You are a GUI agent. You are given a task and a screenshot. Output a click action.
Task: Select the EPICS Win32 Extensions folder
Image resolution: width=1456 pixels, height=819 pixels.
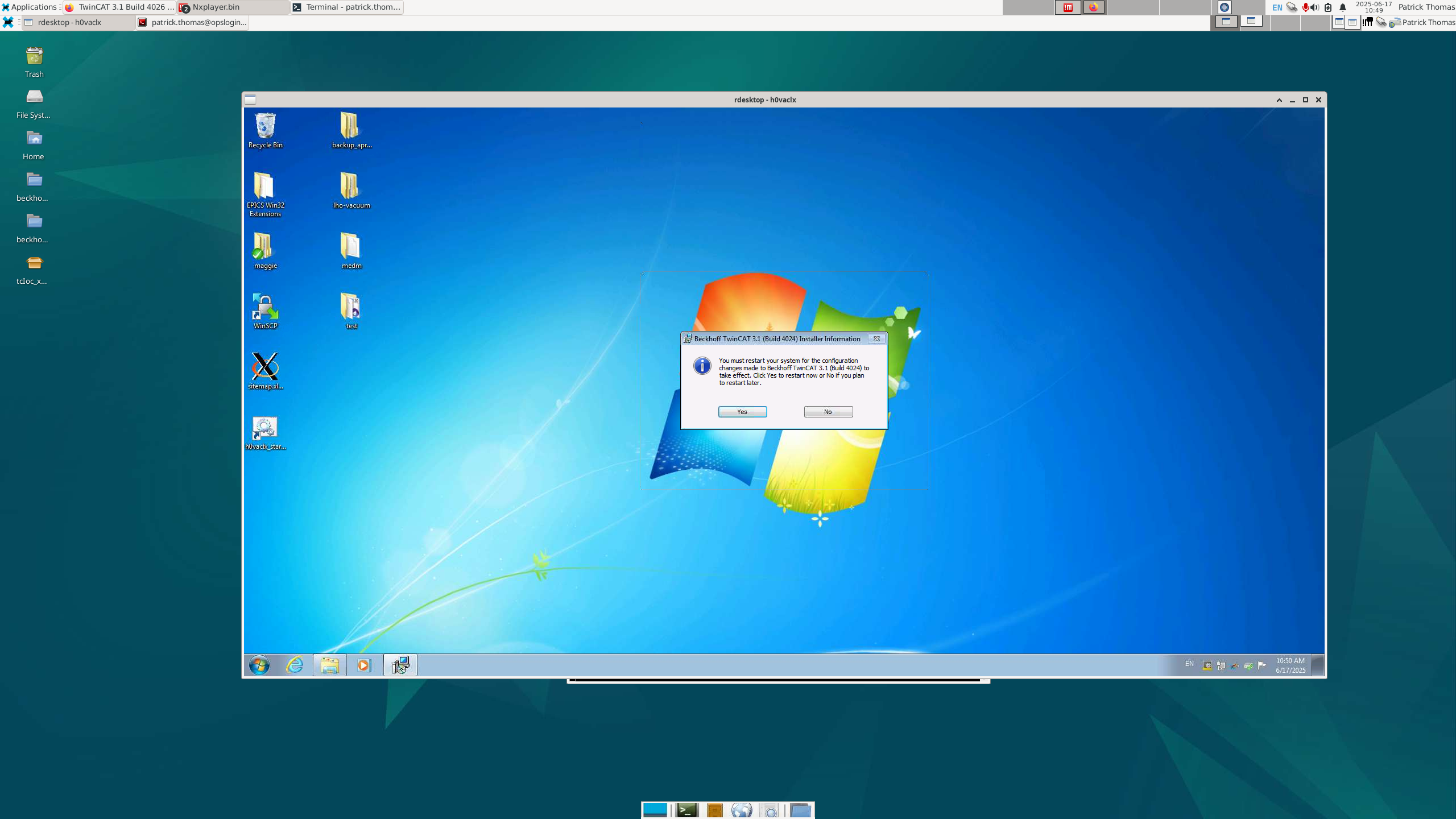[265, 195]
